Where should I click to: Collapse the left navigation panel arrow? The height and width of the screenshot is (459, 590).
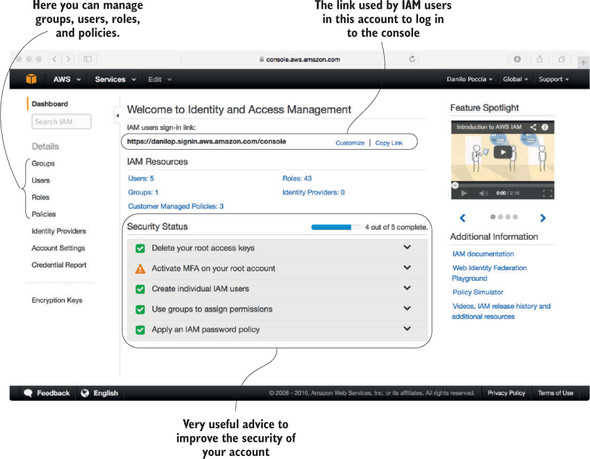[x=117, y=116]
